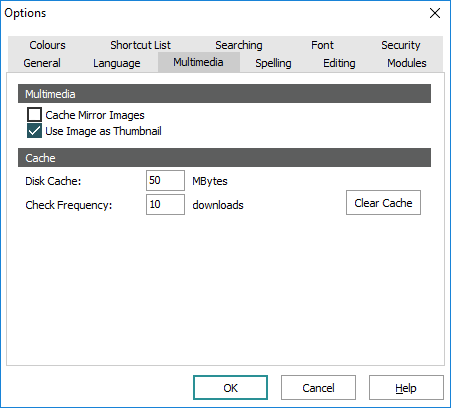Cancel the Options dialog
Viewport: 451px width, 408px height.
click(318, 388)
